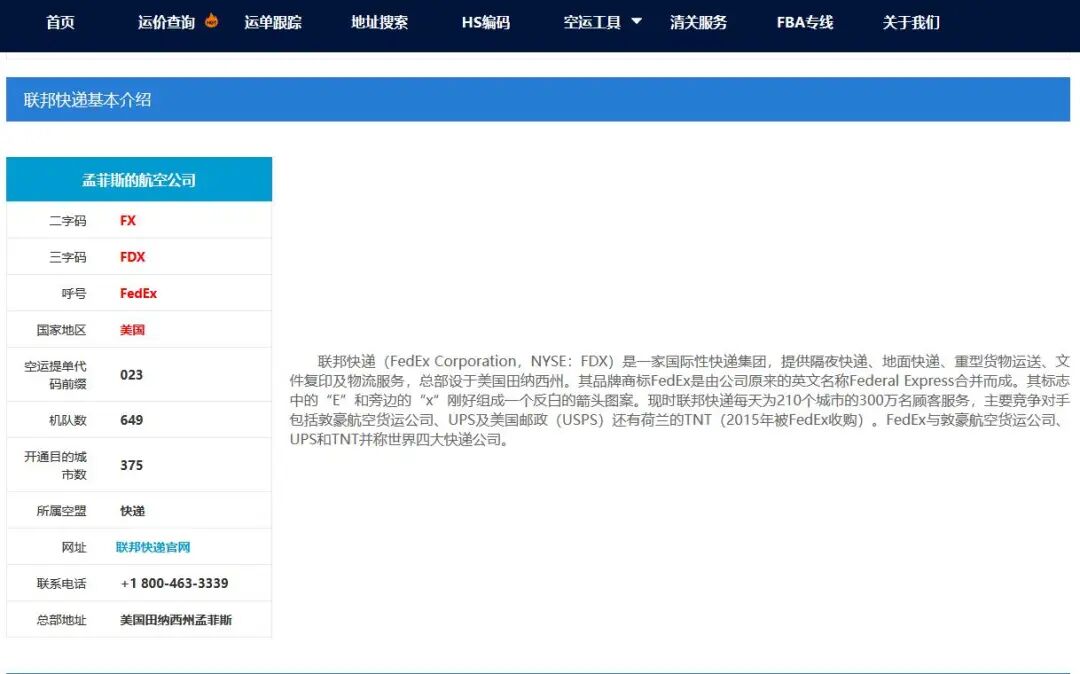
Task: Click the 国家地区 row label
Action: pos(61,330)
